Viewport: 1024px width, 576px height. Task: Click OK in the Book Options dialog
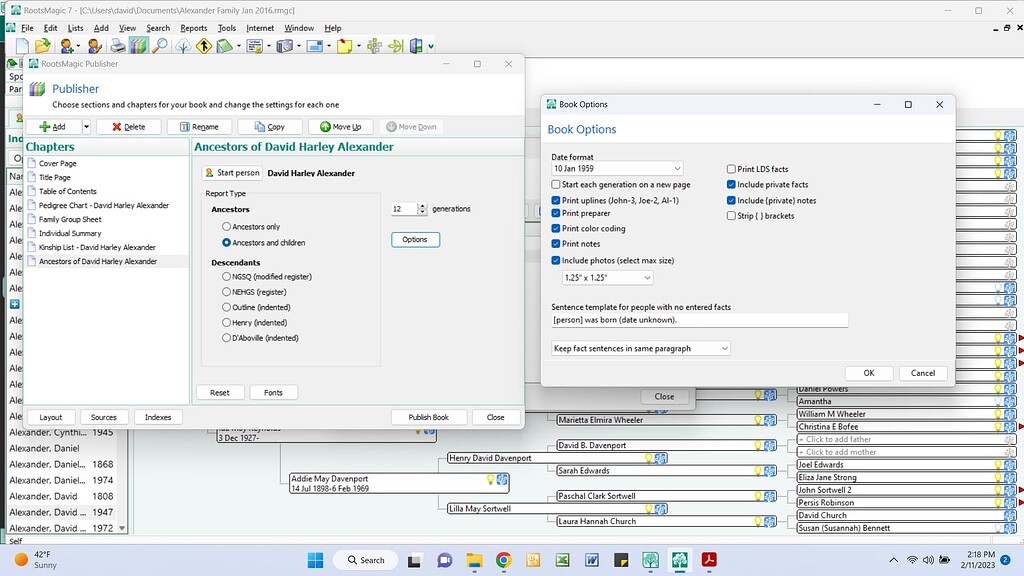click(868, 373)
